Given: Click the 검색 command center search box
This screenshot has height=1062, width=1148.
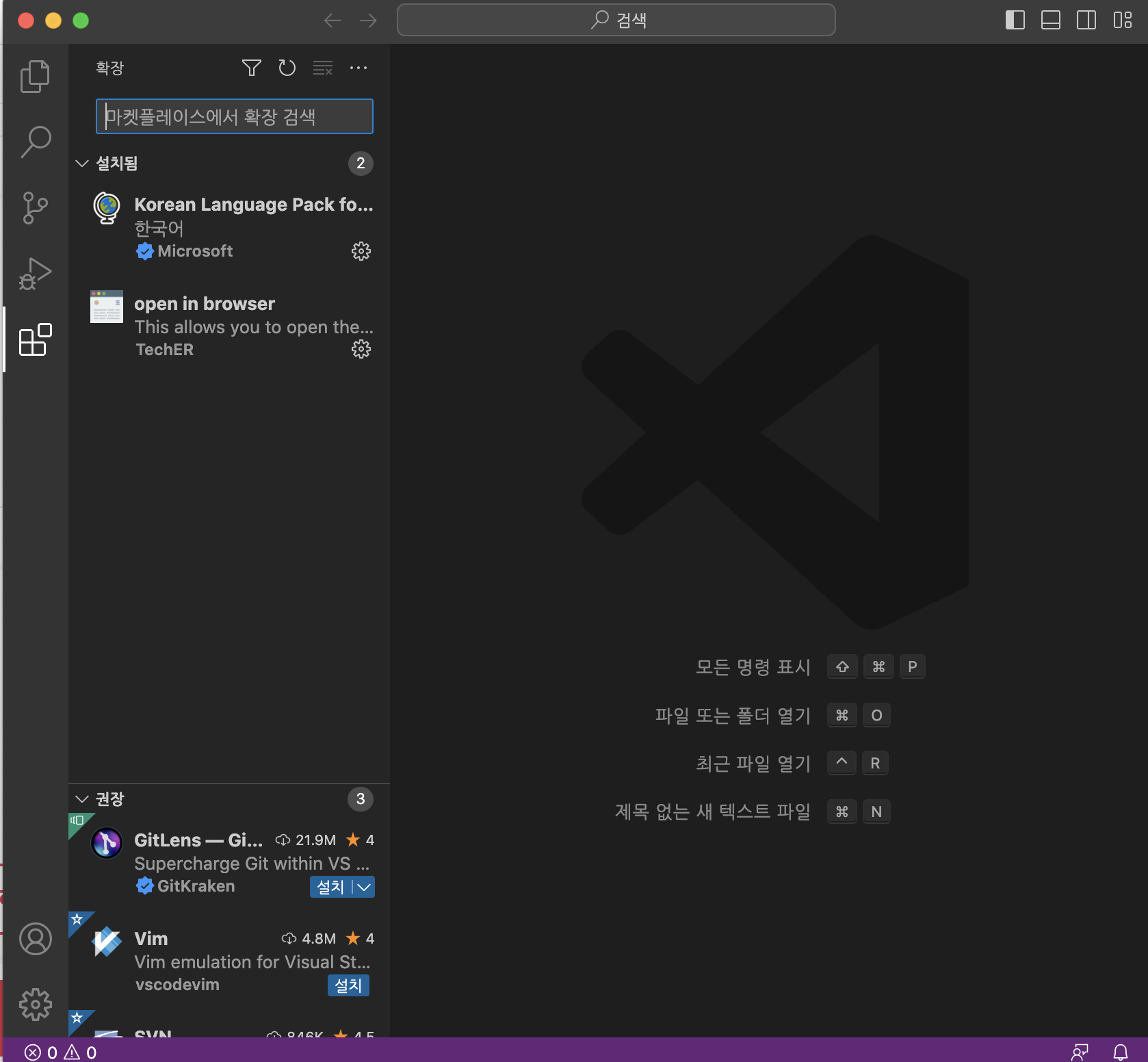Looking at the screenshot, I should [x=616, y=21].
